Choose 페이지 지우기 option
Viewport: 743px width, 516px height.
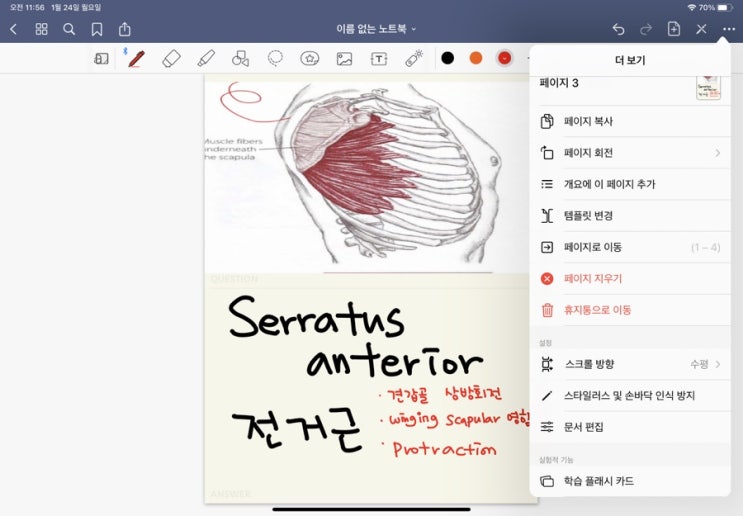click(630, 279)
